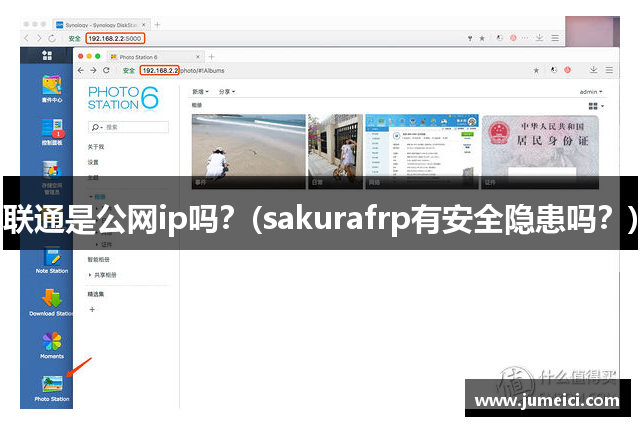Launch Photo Station from DSM desktop
Screen dimensions: 640x426
point(52,388)
